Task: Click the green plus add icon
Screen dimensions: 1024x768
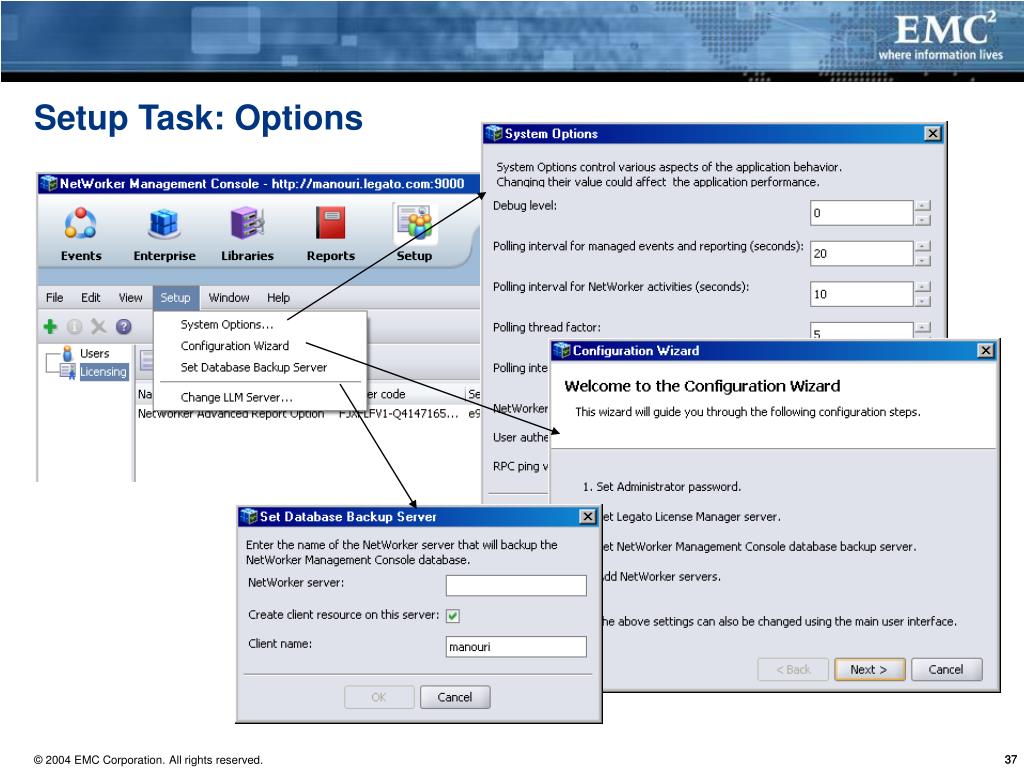Action: [x=50, y=326]
